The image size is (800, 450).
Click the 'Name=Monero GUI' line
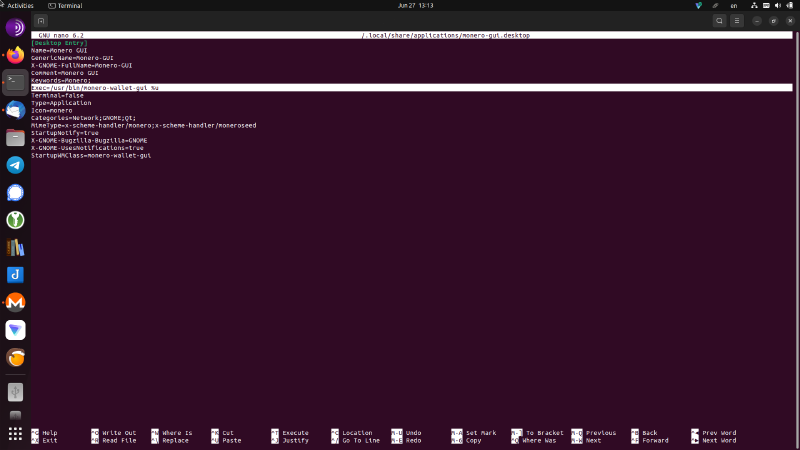click(59, 51)
